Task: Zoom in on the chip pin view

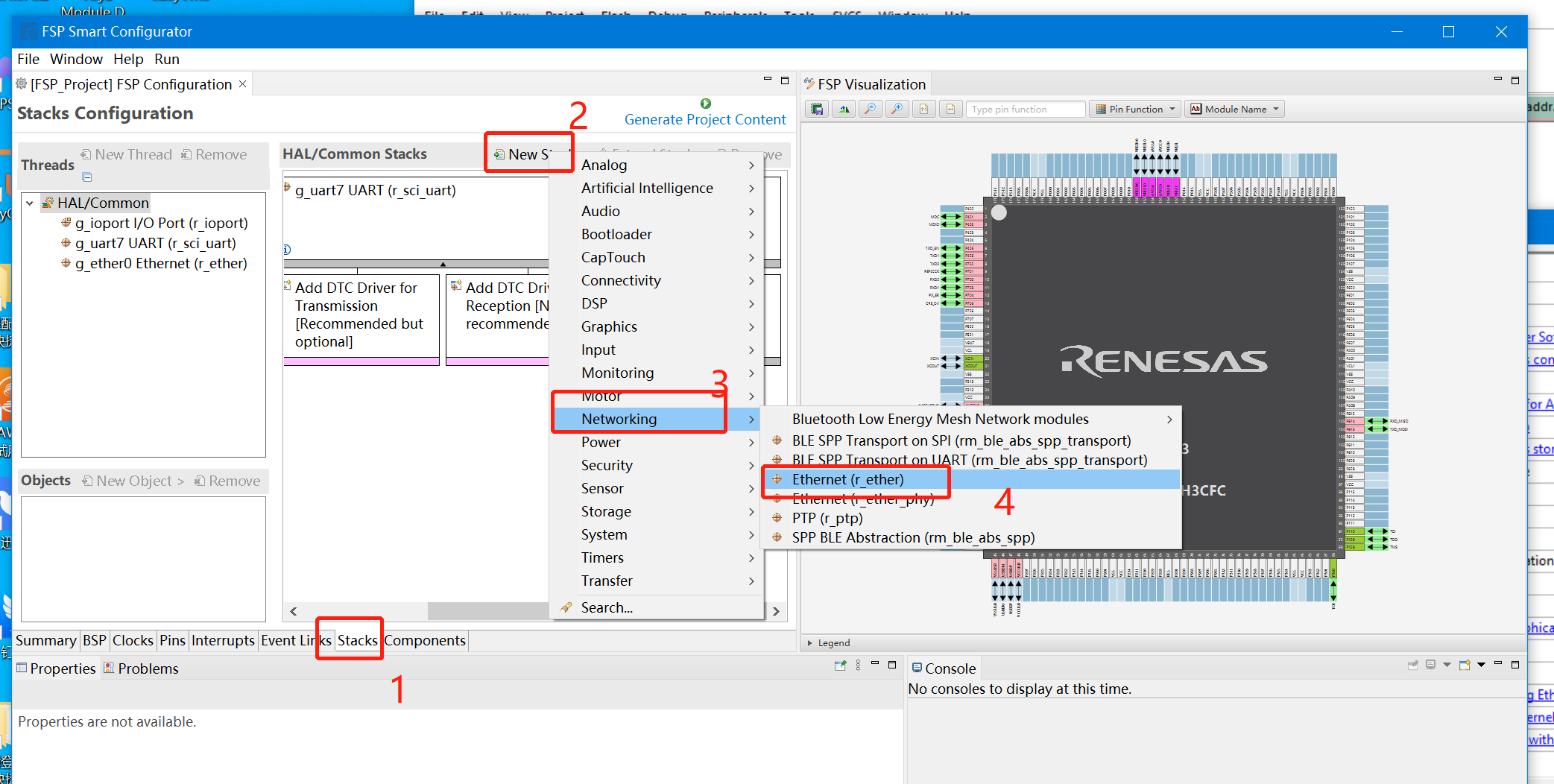Action: (x=897, y=110)
